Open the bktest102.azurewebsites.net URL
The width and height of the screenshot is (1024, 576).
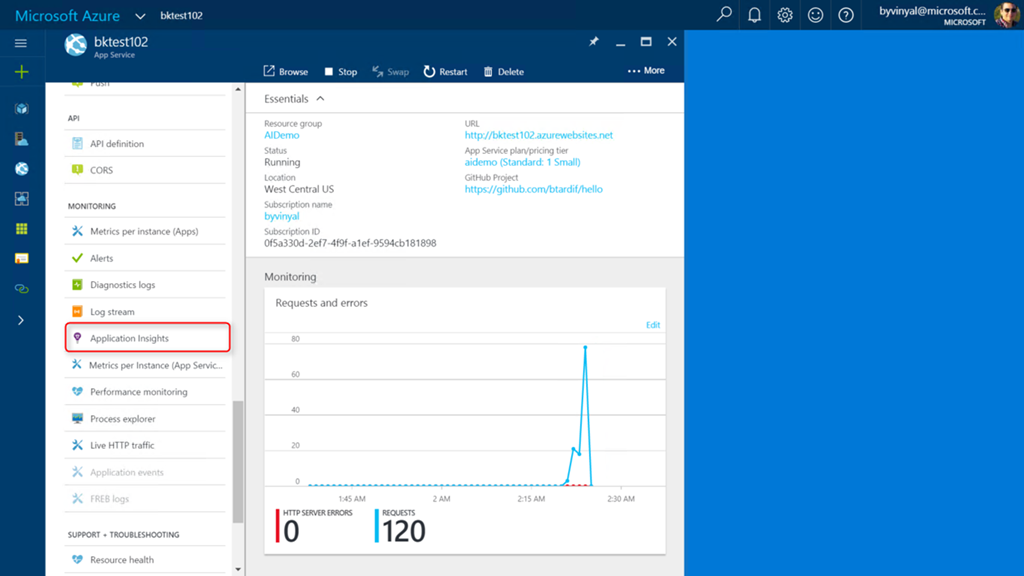point(539,135)
